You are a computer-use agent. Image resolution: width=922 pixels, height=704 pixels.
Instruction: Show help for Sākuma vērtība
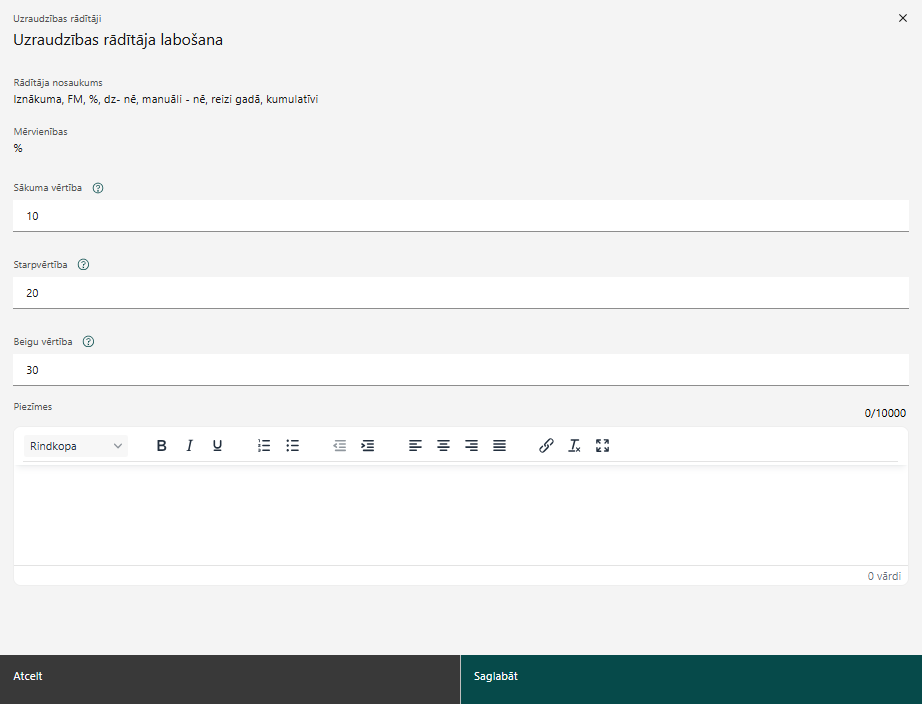click(x=98, y=188)
